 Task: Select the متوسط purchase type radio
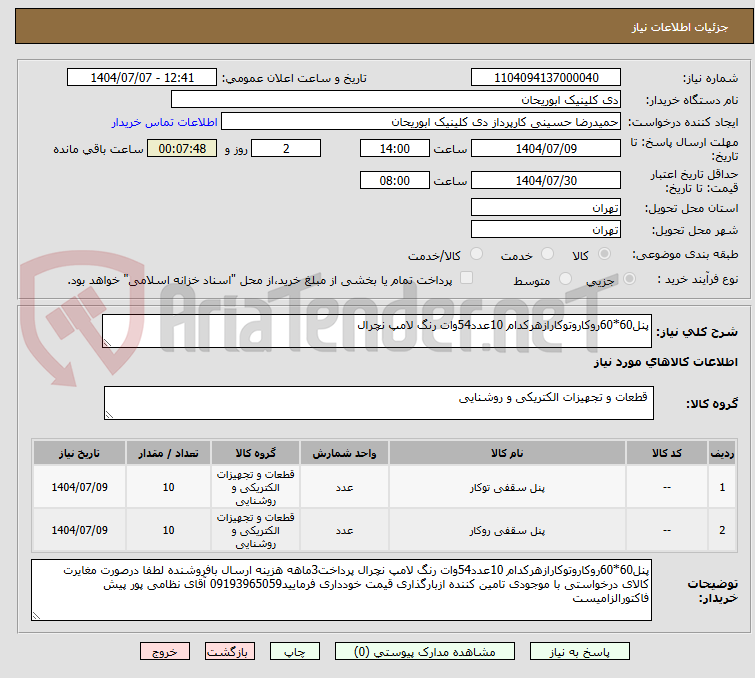[565, 279]
